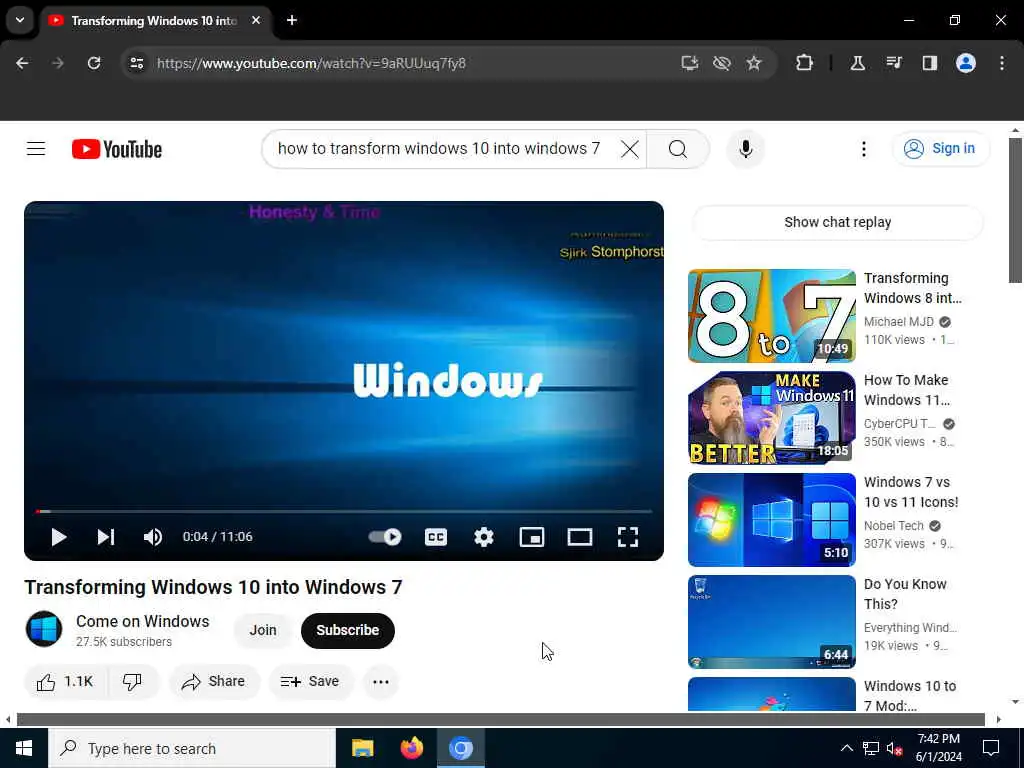Click the install app icon in address bar
Image resolution: width=1024 pixels, height=768 pixels.
(x=690, y=63)
